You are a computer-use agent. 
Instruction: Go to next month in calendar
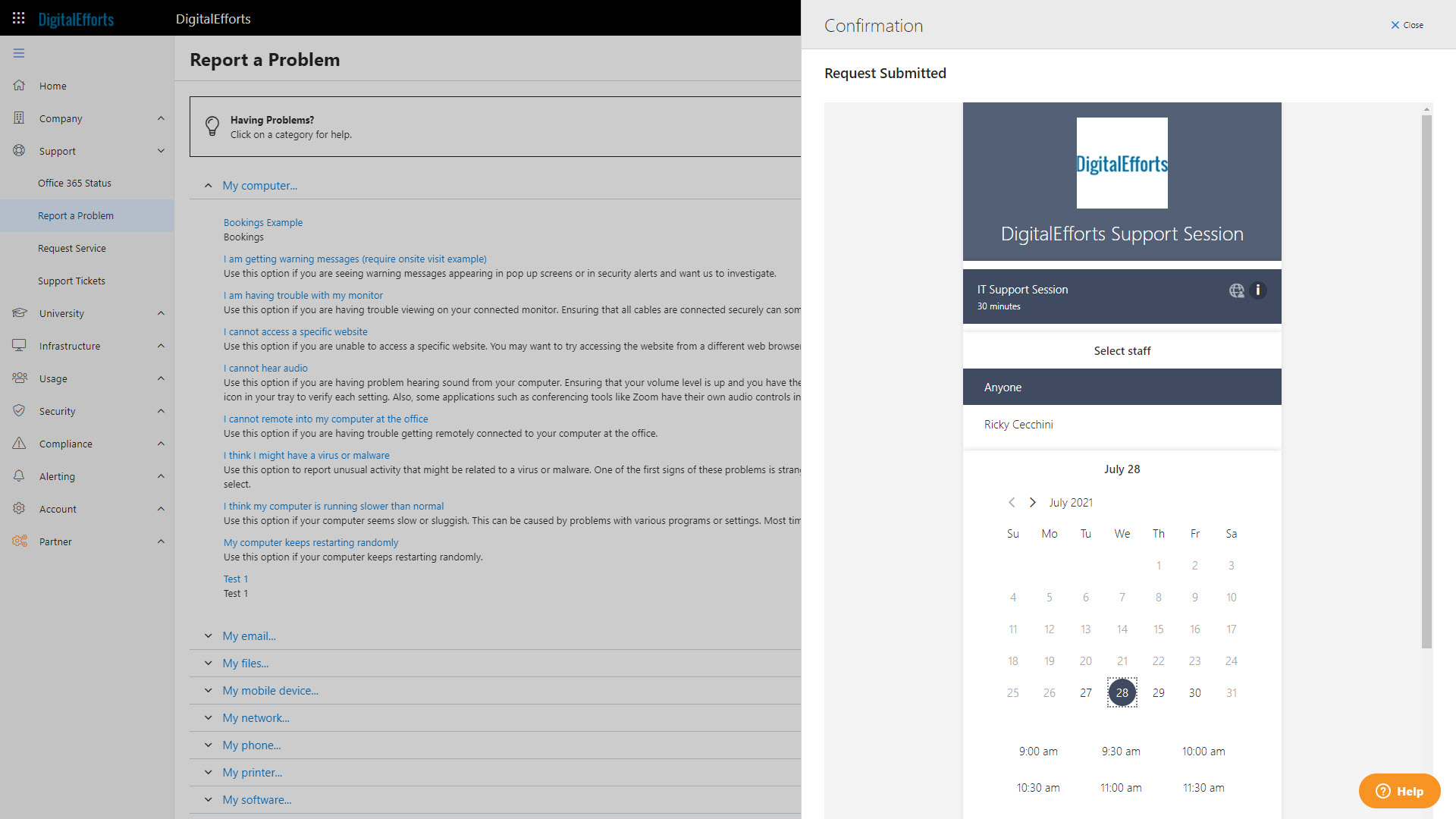tap(1032, 503)
